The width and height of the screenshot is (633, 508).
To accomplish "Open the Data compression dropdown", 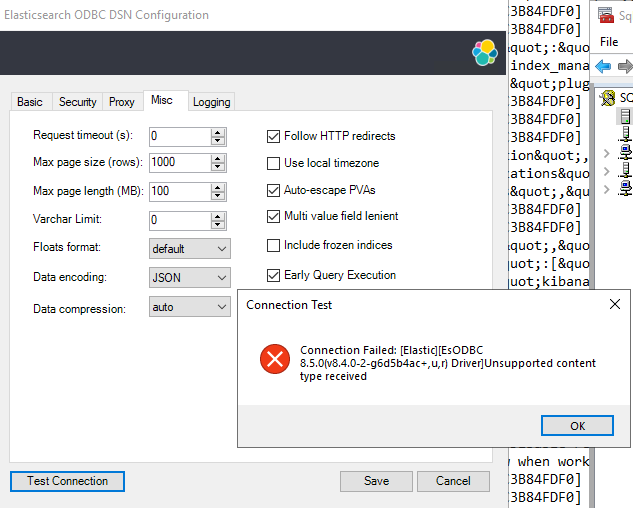I will (x=190, y=307).
